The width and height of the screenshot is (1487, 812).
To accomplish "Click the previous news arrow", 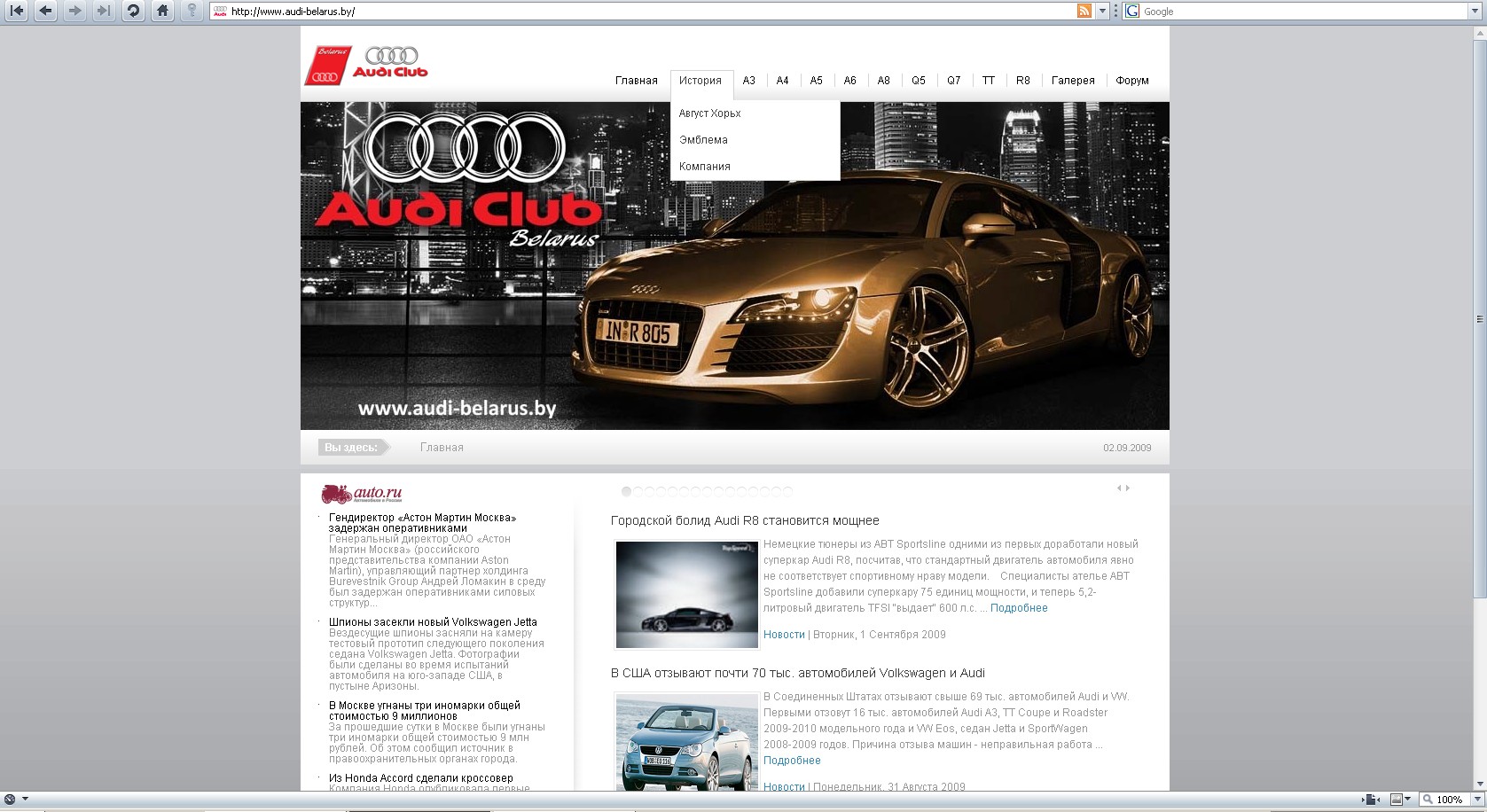I will [x=1119, y=488].
